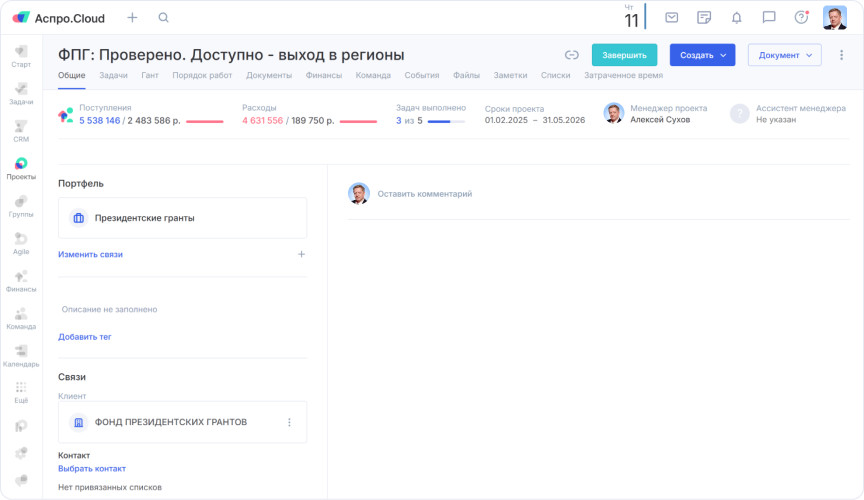Viewport: 864px width, 500px height.
Task: Open the Списки tab
Action: 555,76
